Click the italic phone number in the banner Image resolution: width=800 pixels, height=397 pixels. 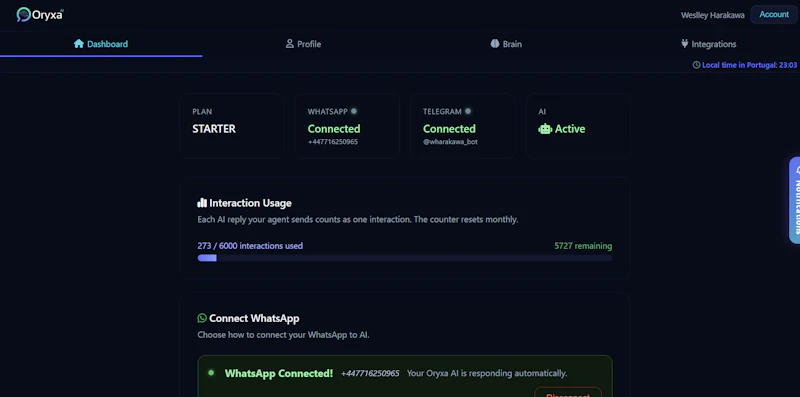370,374
